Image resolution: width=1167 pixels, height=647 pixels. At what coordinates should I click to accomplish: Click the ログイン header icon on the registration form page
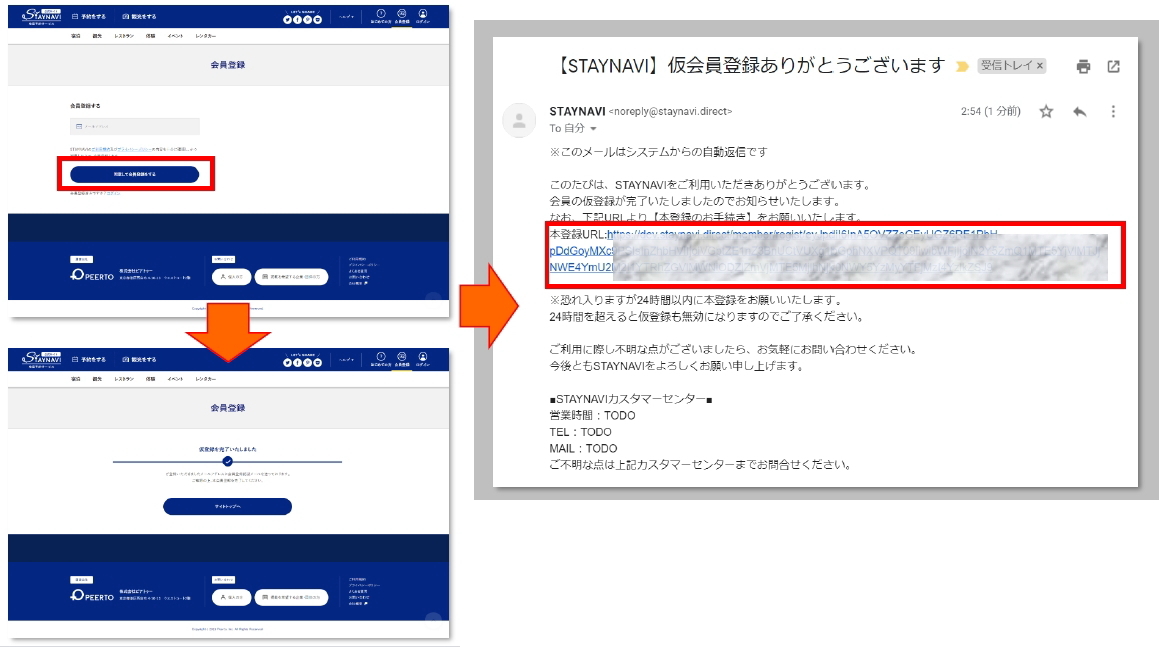(x=423, y=16)
